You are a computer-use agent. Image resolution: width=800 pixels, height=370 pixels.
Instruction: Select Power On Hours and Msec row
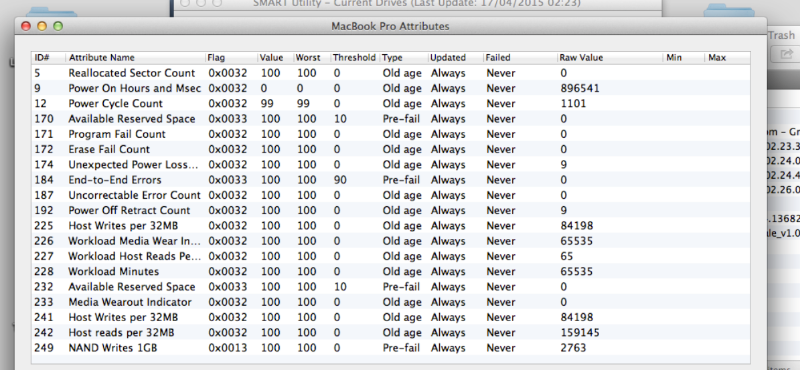(x=391, y=88)
